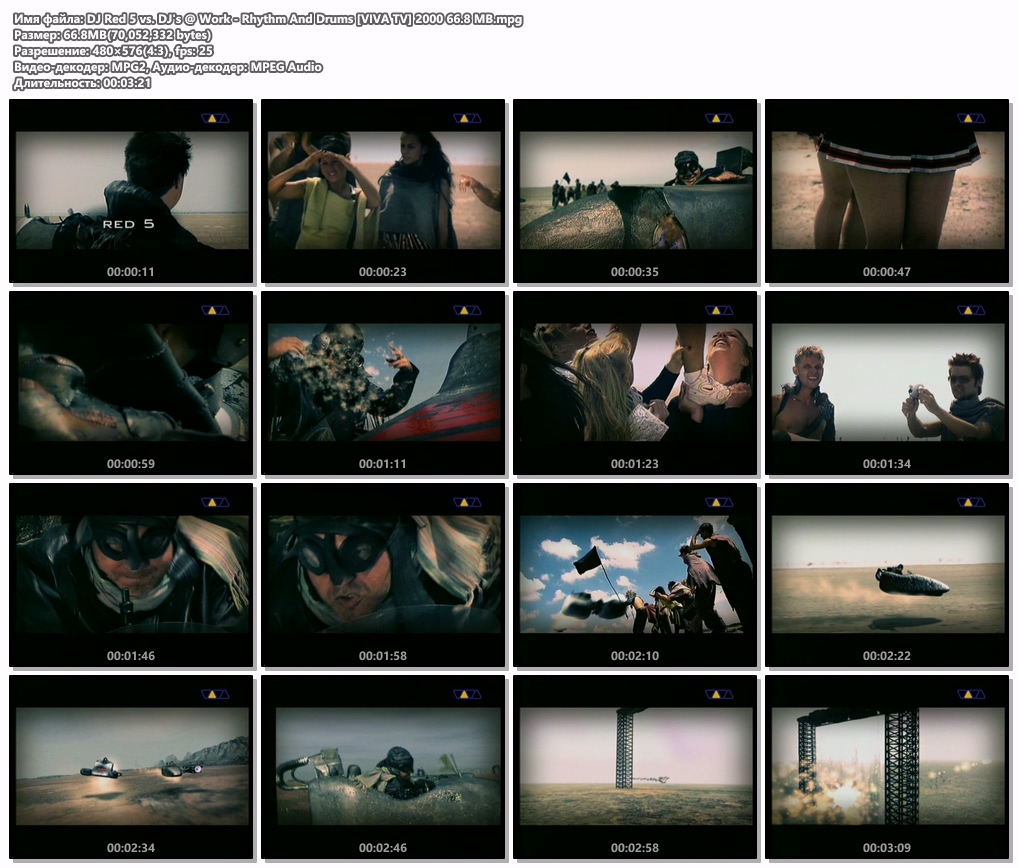Viewport: 1018px width, 868px height.
Task: Click the thumbnail at timestamp 00:02:10
Action: pyautogui.click(x=635, y=575)
